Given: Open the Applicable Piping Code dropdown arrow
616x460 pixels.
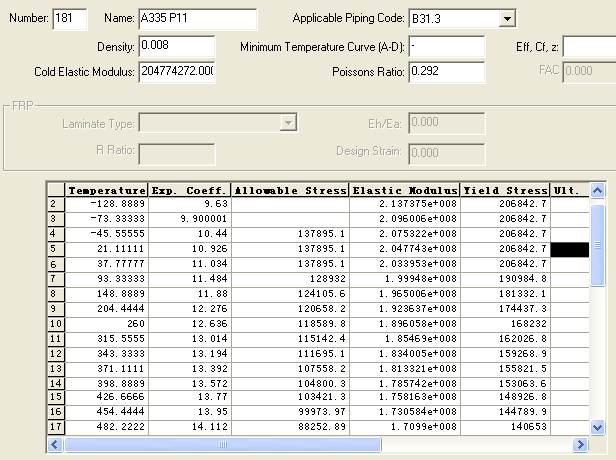Looking at the screenshot, I should click(506, 19).
